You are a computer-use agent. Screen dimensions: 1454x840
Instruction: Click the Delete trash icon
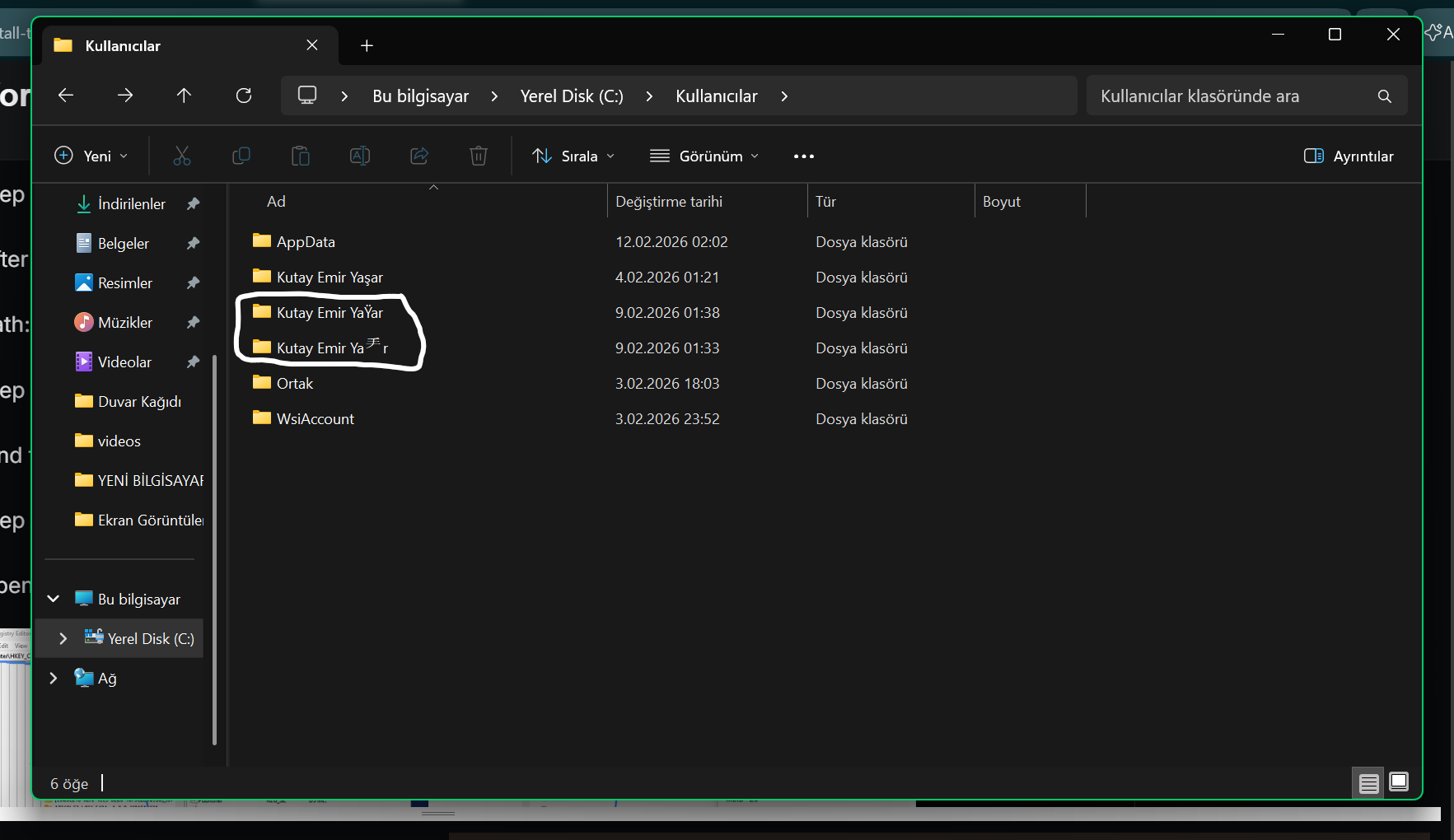pos(479,156)
